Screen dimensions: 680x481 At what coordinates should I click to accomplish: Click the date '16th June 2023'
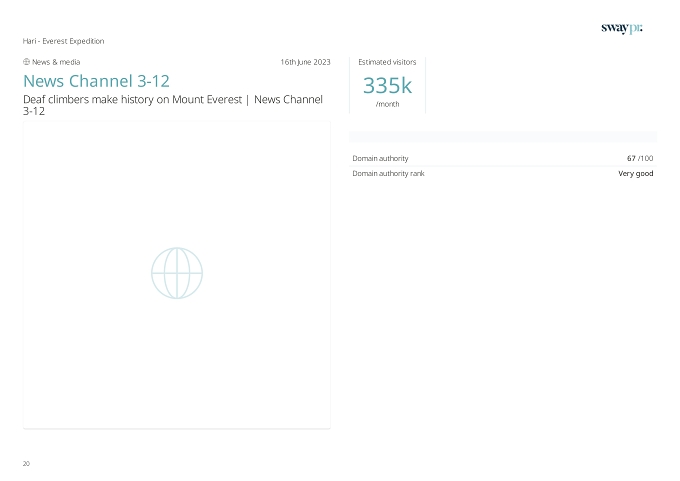(305, 62)
